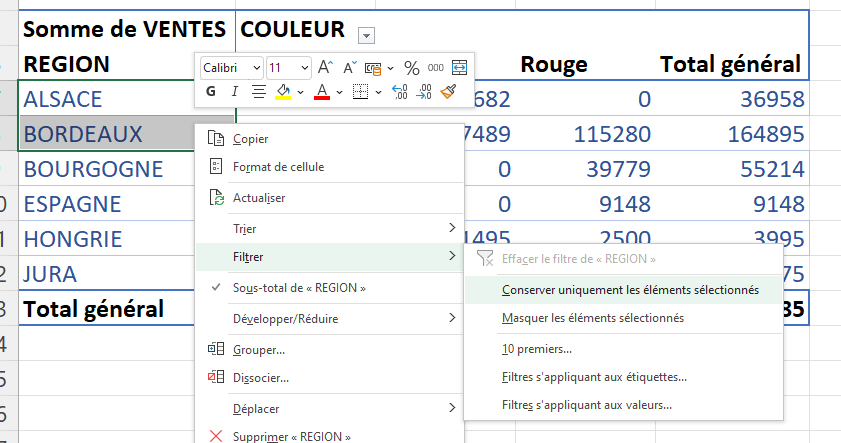Click the center alignment icon
The image size is (841, 443).
pos(258,92)
